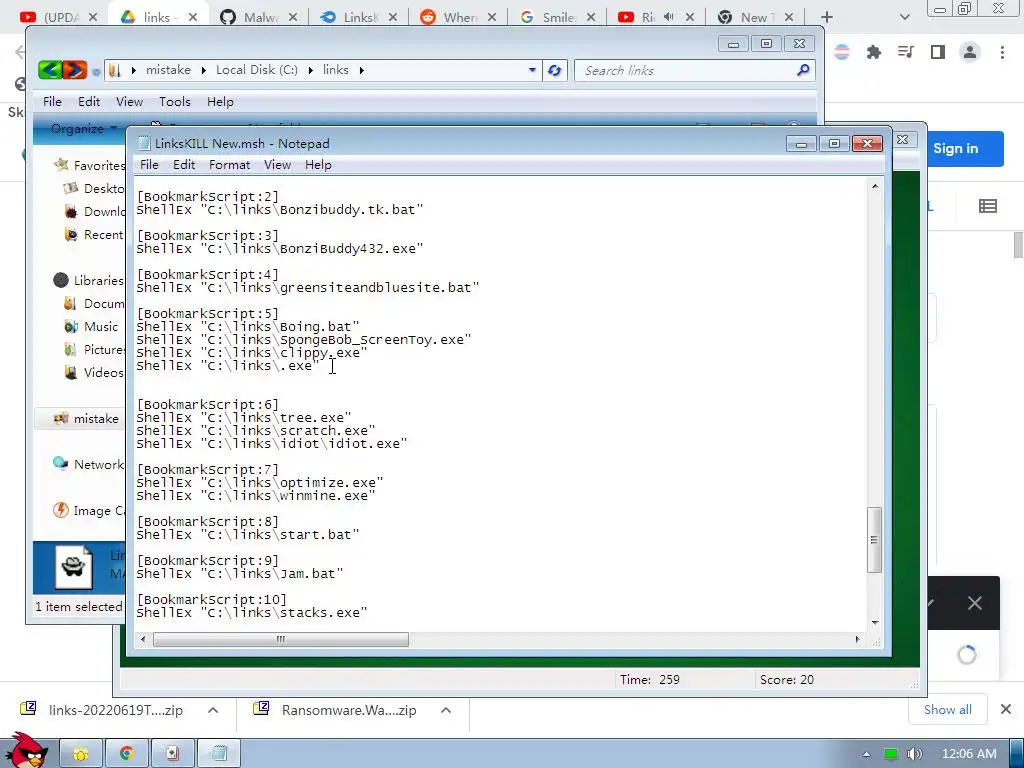Screen dimensions: 1024x768
Task: Click the magnifier icon in Search links box
Action: 803,70
